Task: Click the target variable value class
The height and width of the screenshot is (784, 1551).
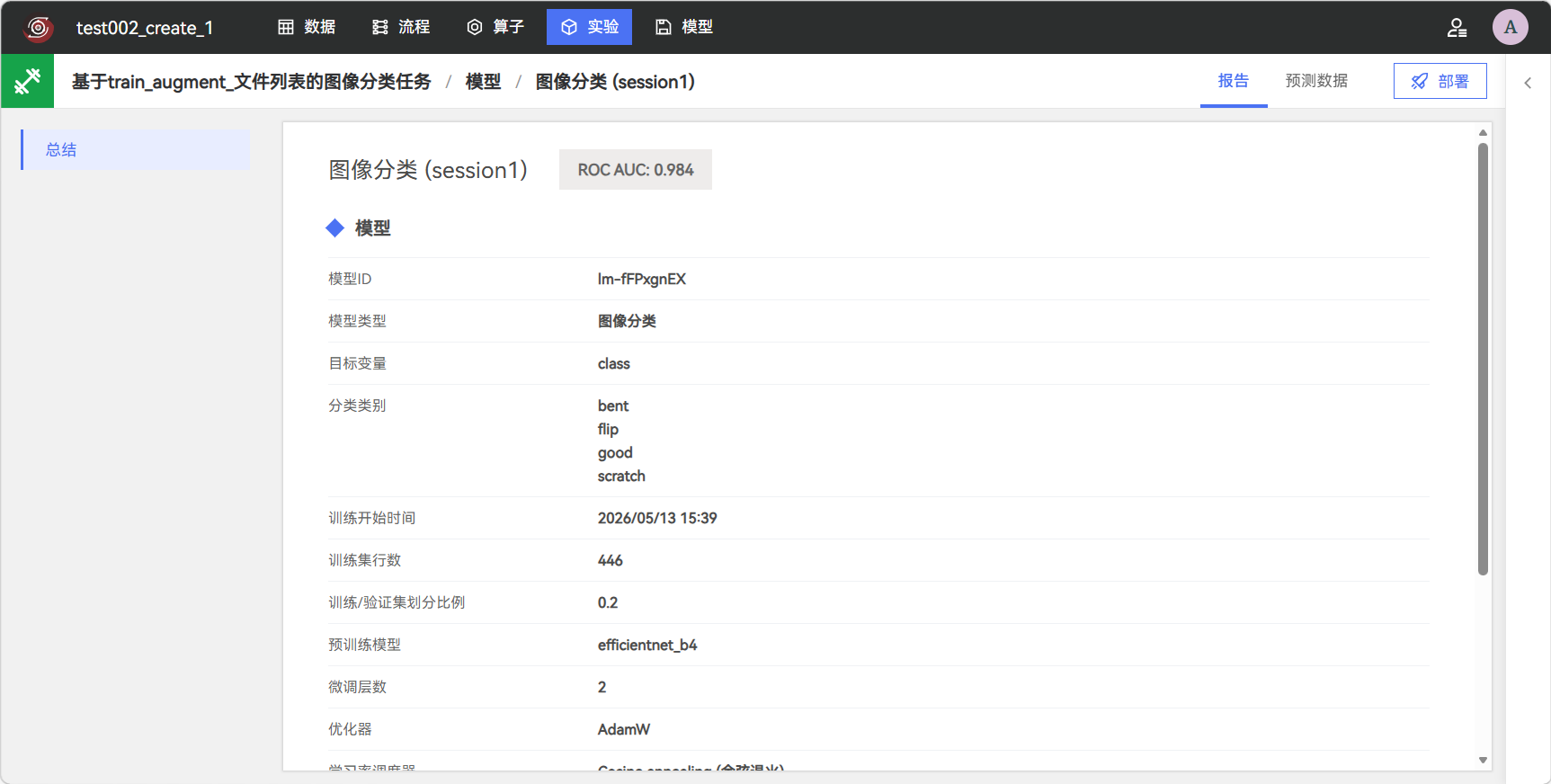Action: (x=614, y=363)
